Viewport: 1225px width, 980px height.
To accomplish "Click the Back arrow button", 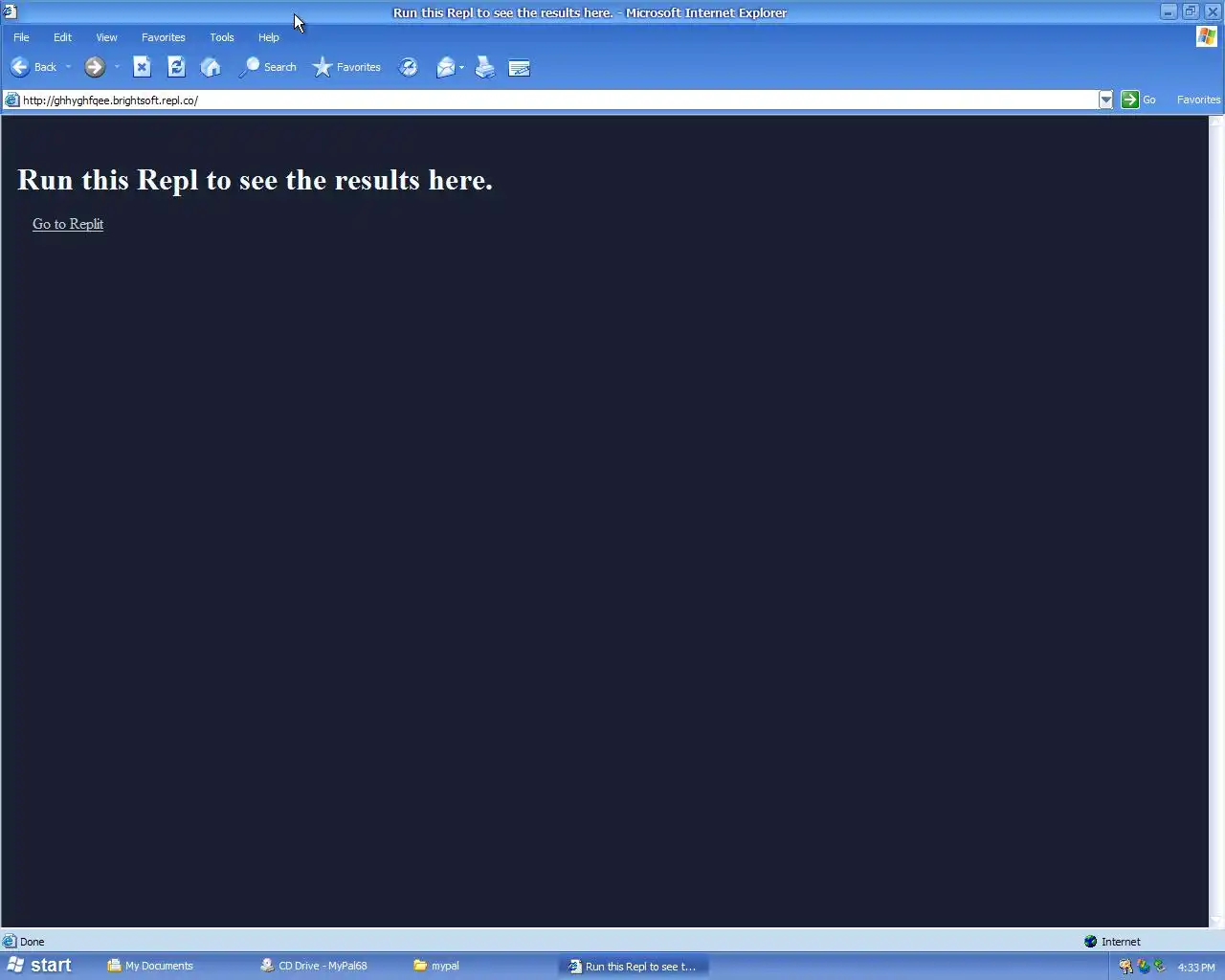I will [33, 67].
